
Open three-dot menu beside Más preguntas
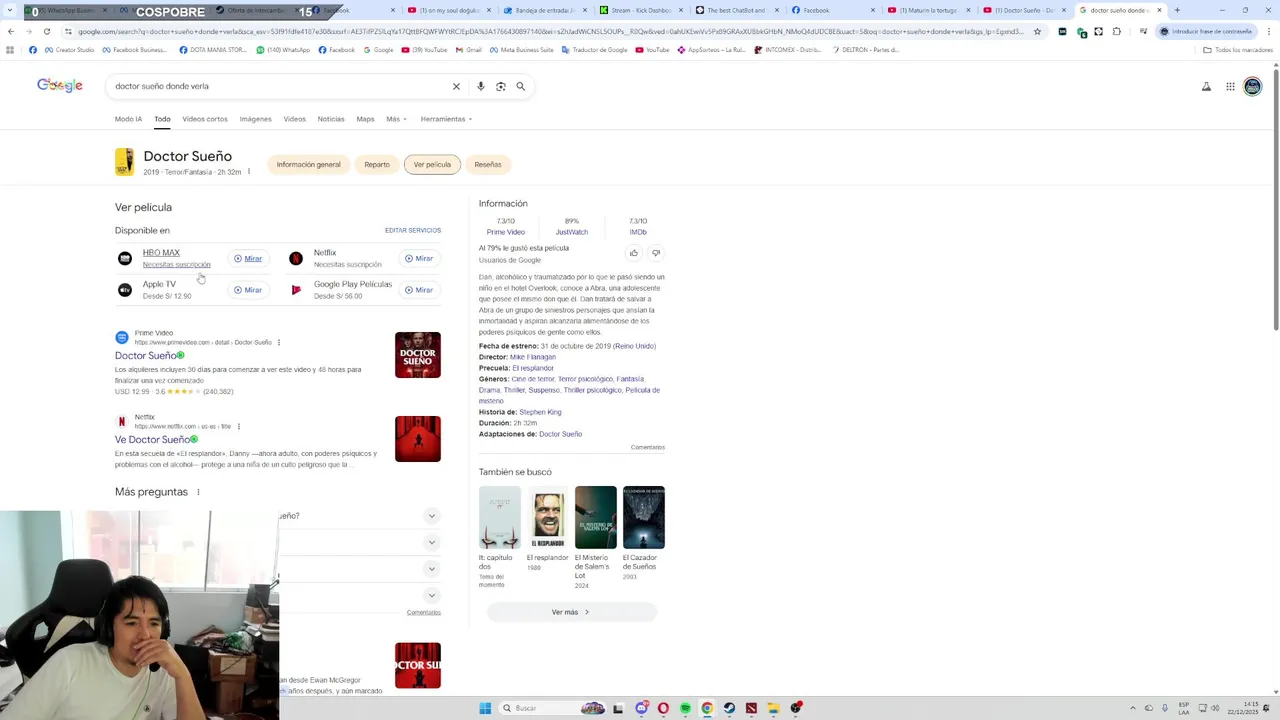point(198,492)
